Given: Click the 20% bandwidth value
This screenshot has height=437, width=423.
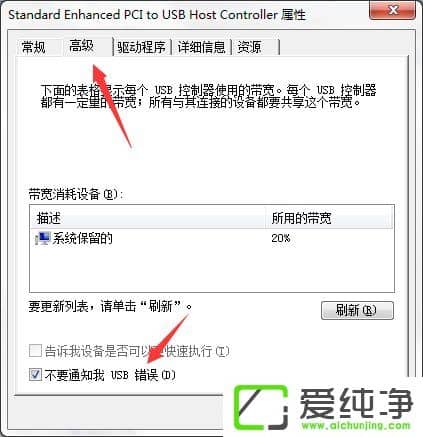Looking at the screenshot, I should (281, 238).
